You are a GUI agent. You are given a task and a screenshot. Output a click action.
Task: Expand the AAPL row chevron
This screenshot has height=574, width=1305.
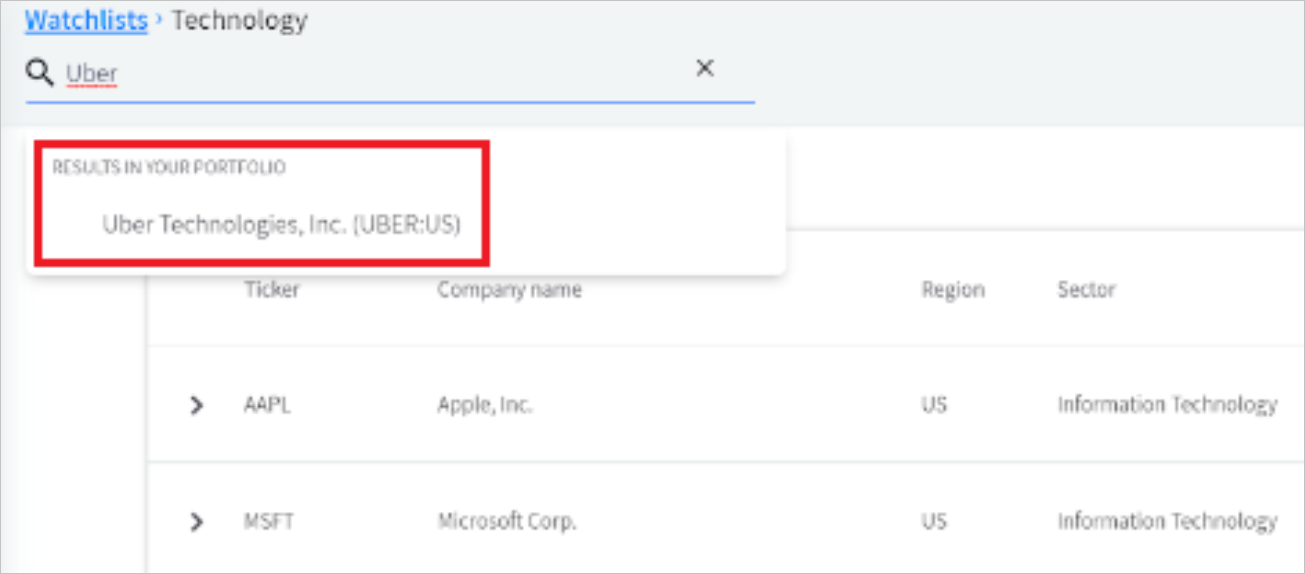197,405
